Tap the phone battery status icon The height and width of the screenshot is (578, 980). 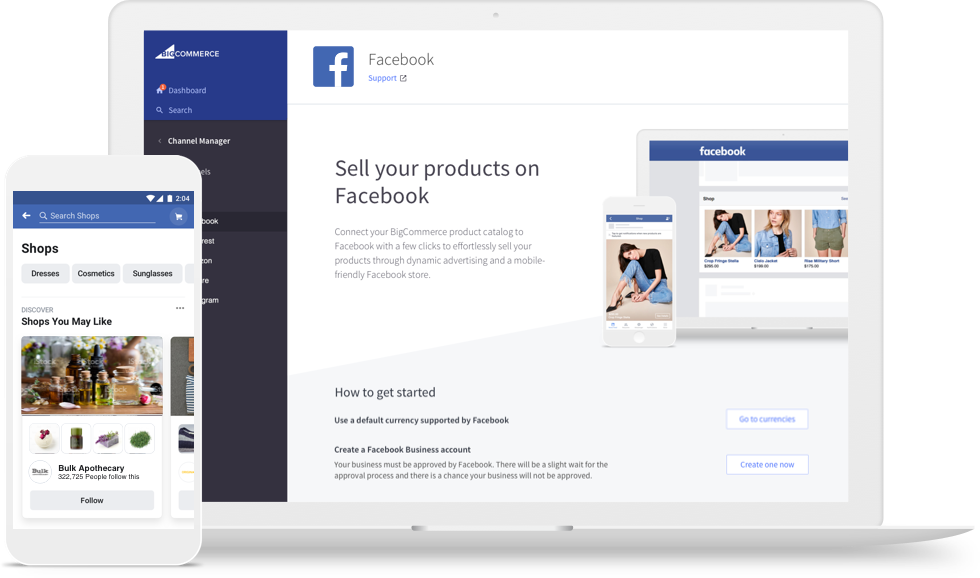coord(169,198)
